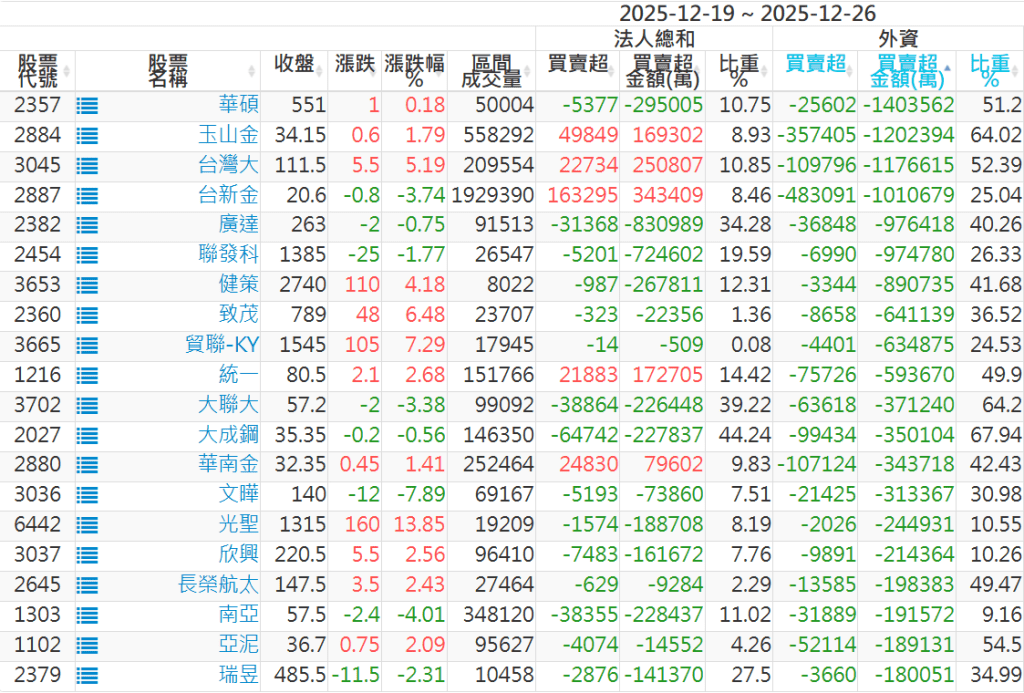Sort by 外資 買賣超金額(萬) header

906,71
